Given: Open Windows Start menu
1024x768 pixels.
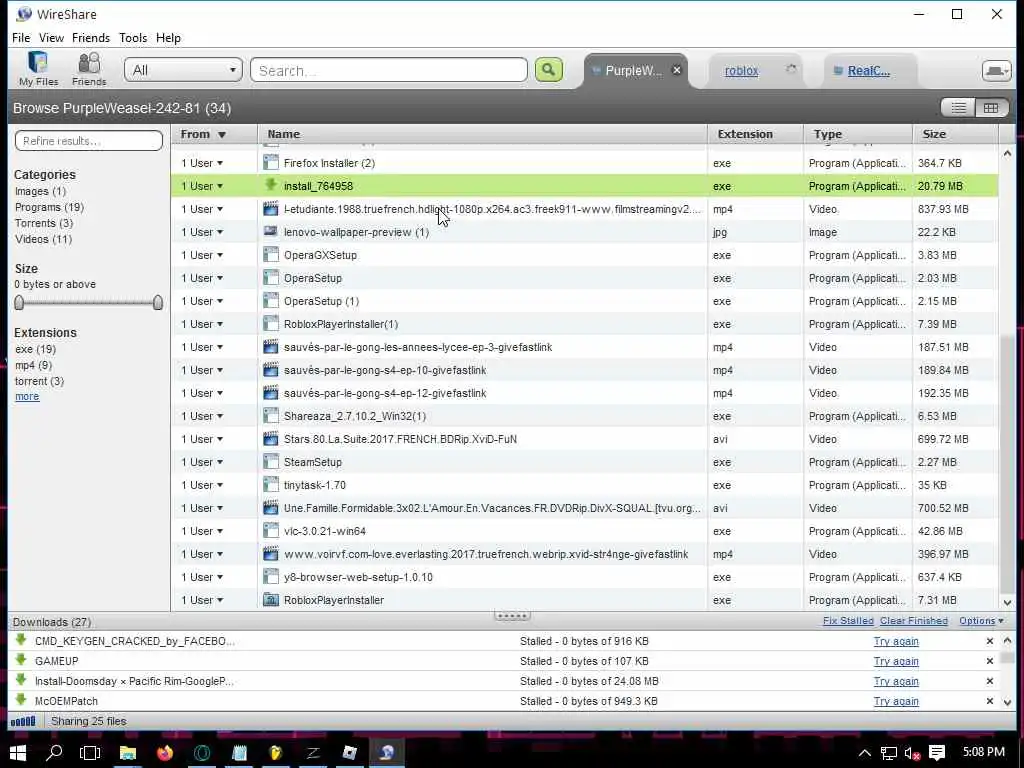Looking at the screenshot, I should tap(18, 752).
